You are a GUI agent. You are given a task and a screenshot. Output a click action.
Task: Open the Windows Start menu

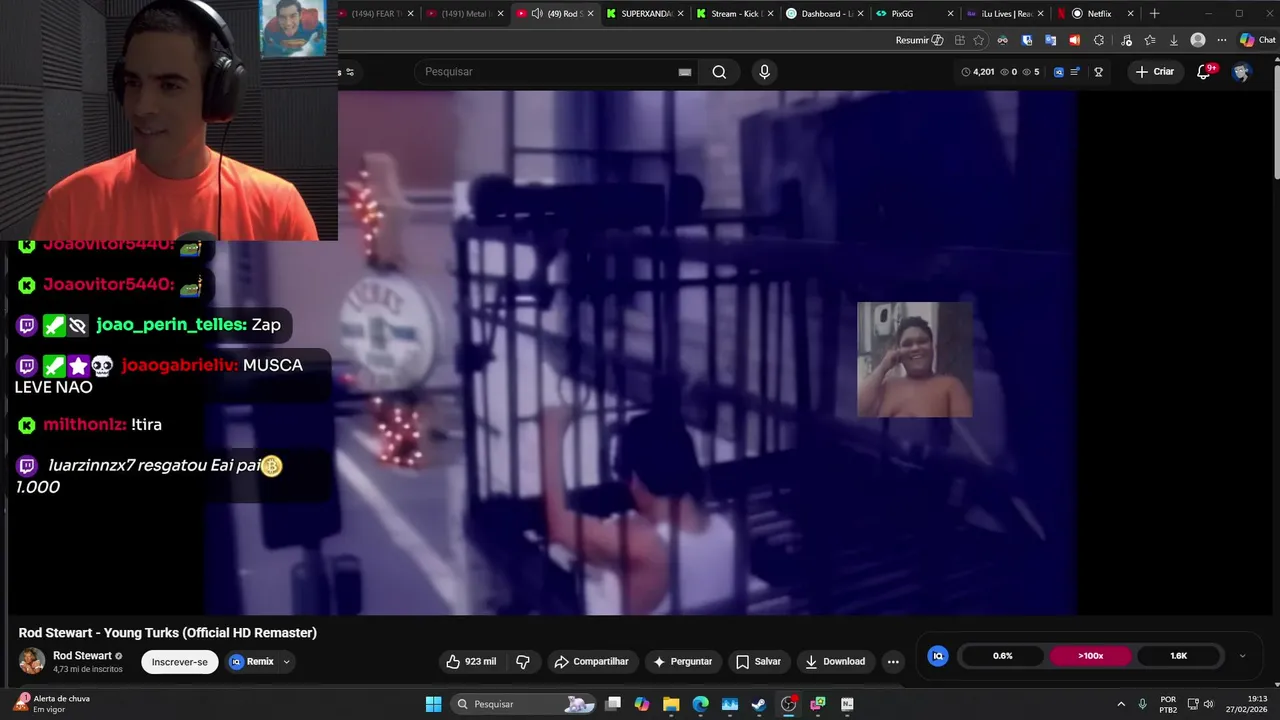pyautogui.click(x=433, y=704)
